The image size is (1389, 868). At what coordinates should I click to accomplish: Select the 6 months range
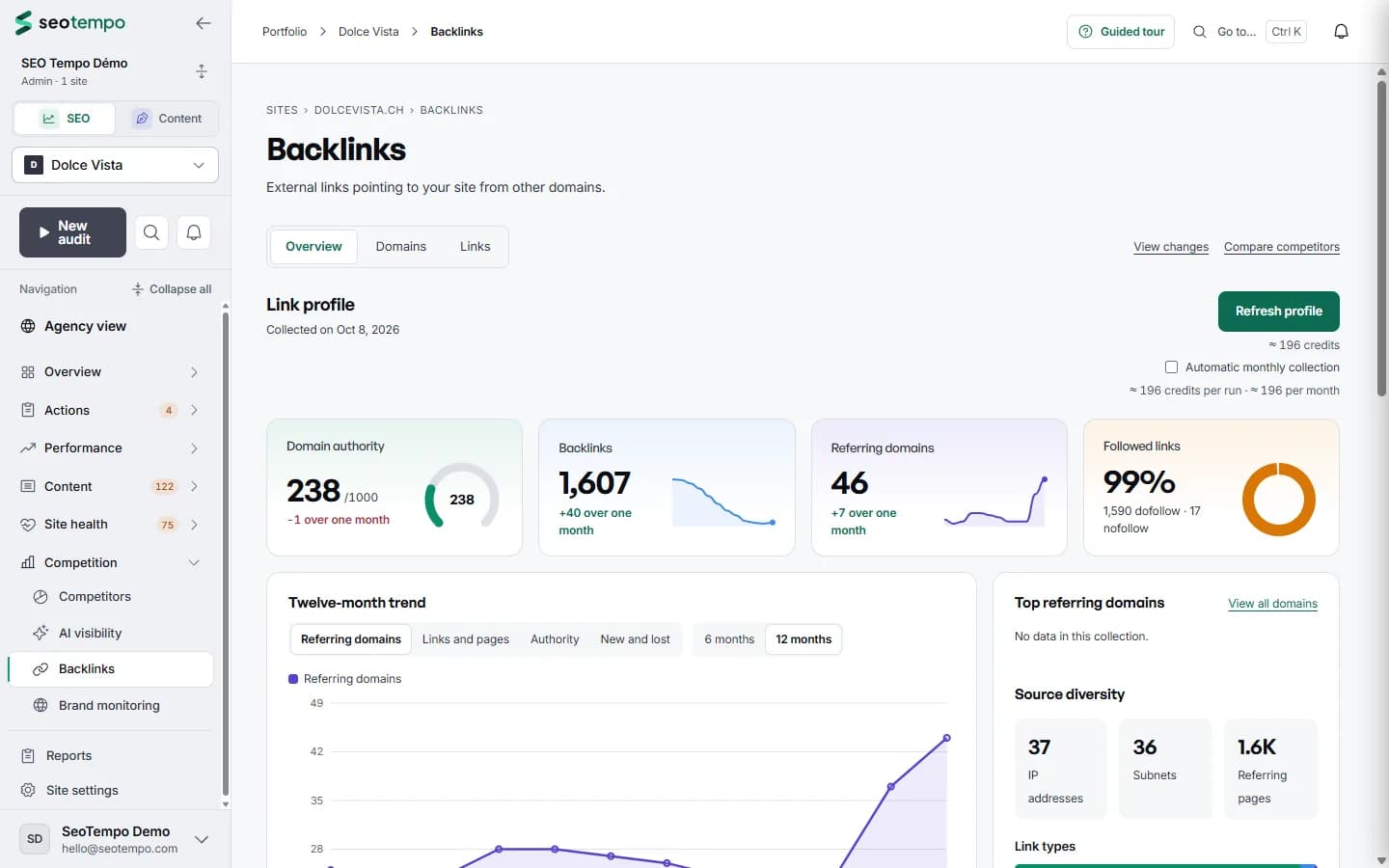729,639
